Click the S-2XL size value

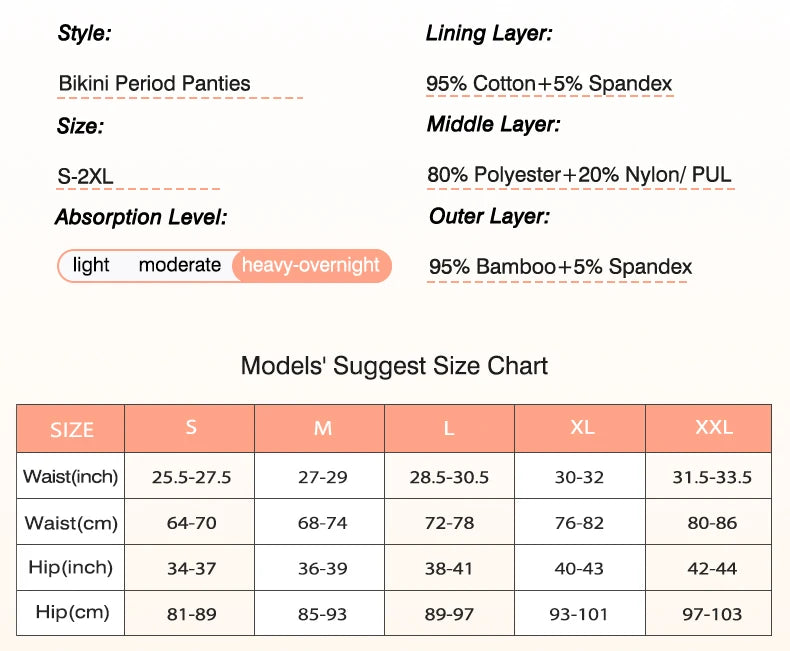pyautogui.click(x=86, y=177)
